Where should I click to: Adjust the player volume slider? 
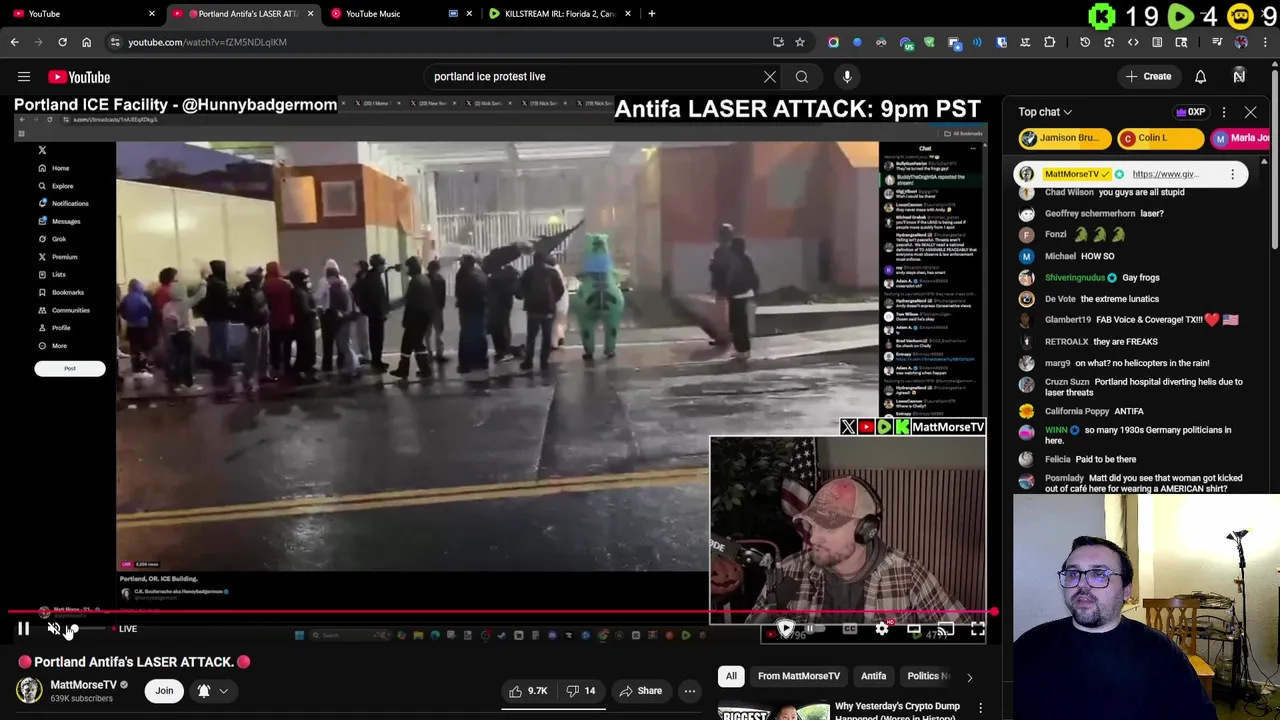[87, 629]
